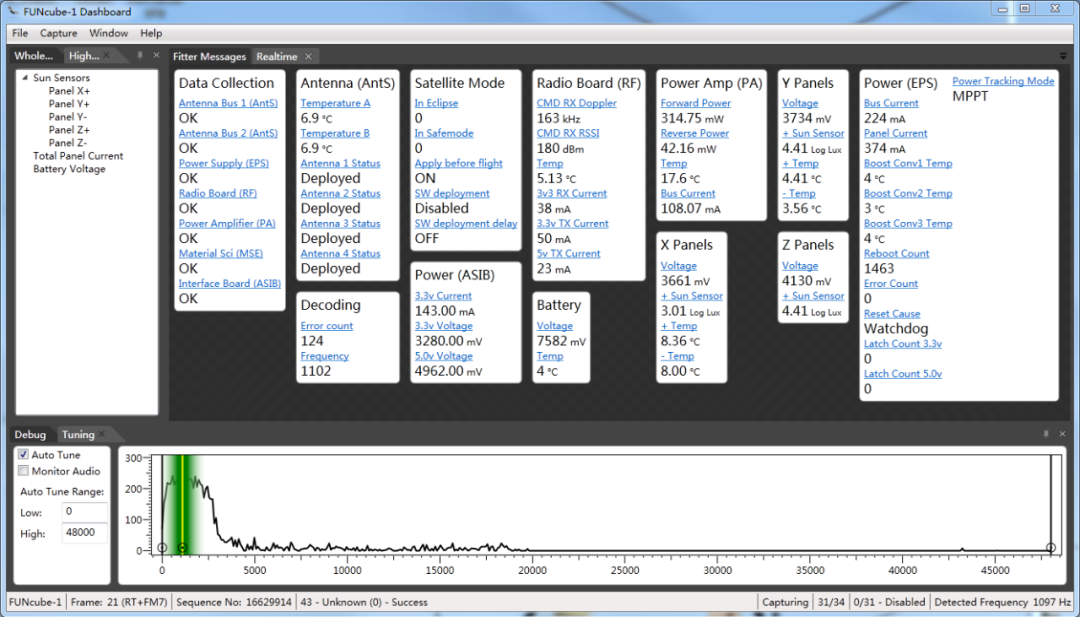Open the CMD RX Doppler link
This screenshot has width=1080, height=617.
click(x=577, y=103)
